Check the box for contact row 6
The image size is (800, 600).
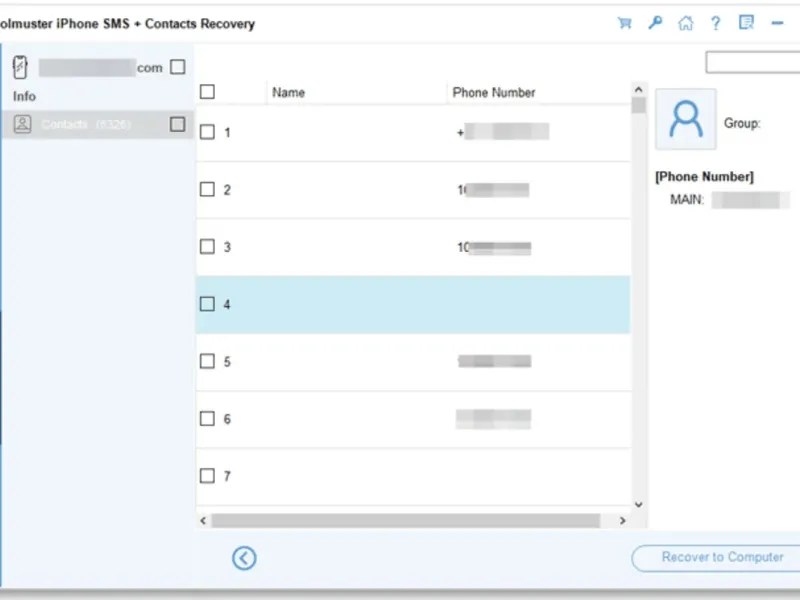coord(207,418)
